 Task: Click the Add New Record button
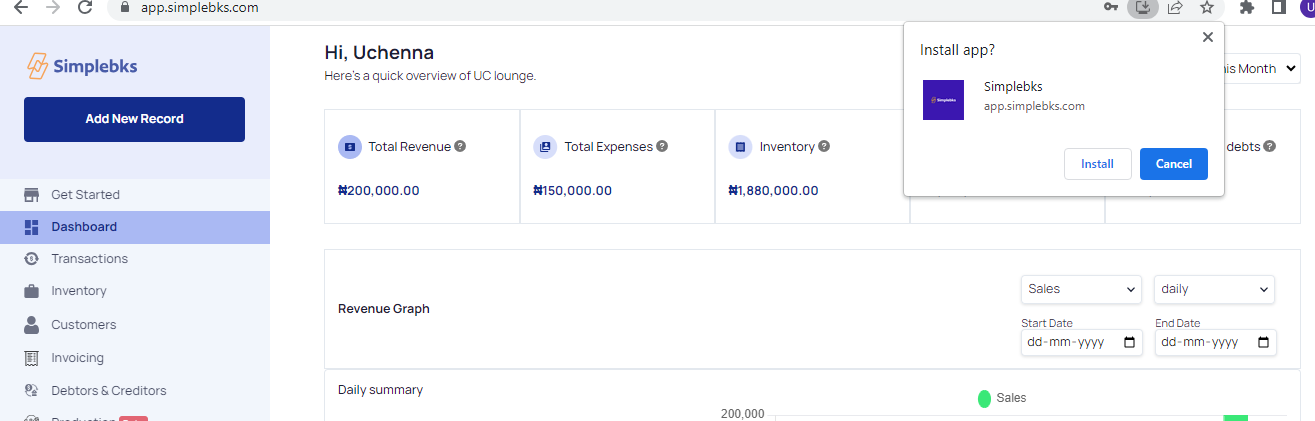click(134, 119)
